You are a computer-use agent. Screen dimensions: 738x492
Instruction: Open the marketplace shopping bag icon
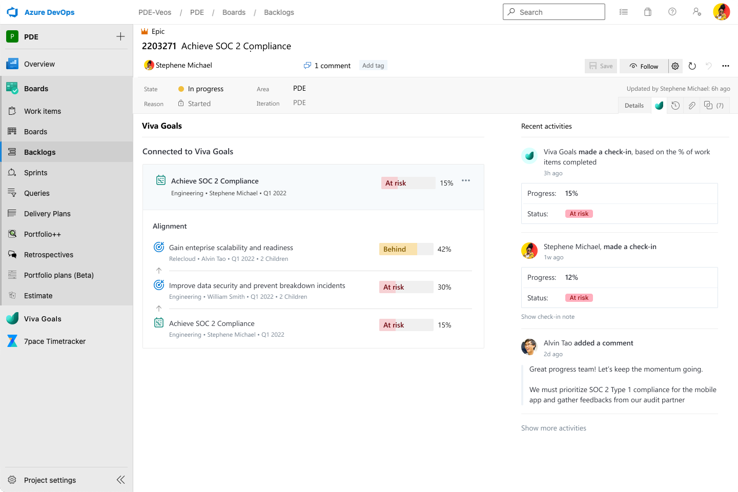click(x=647, y=12)
